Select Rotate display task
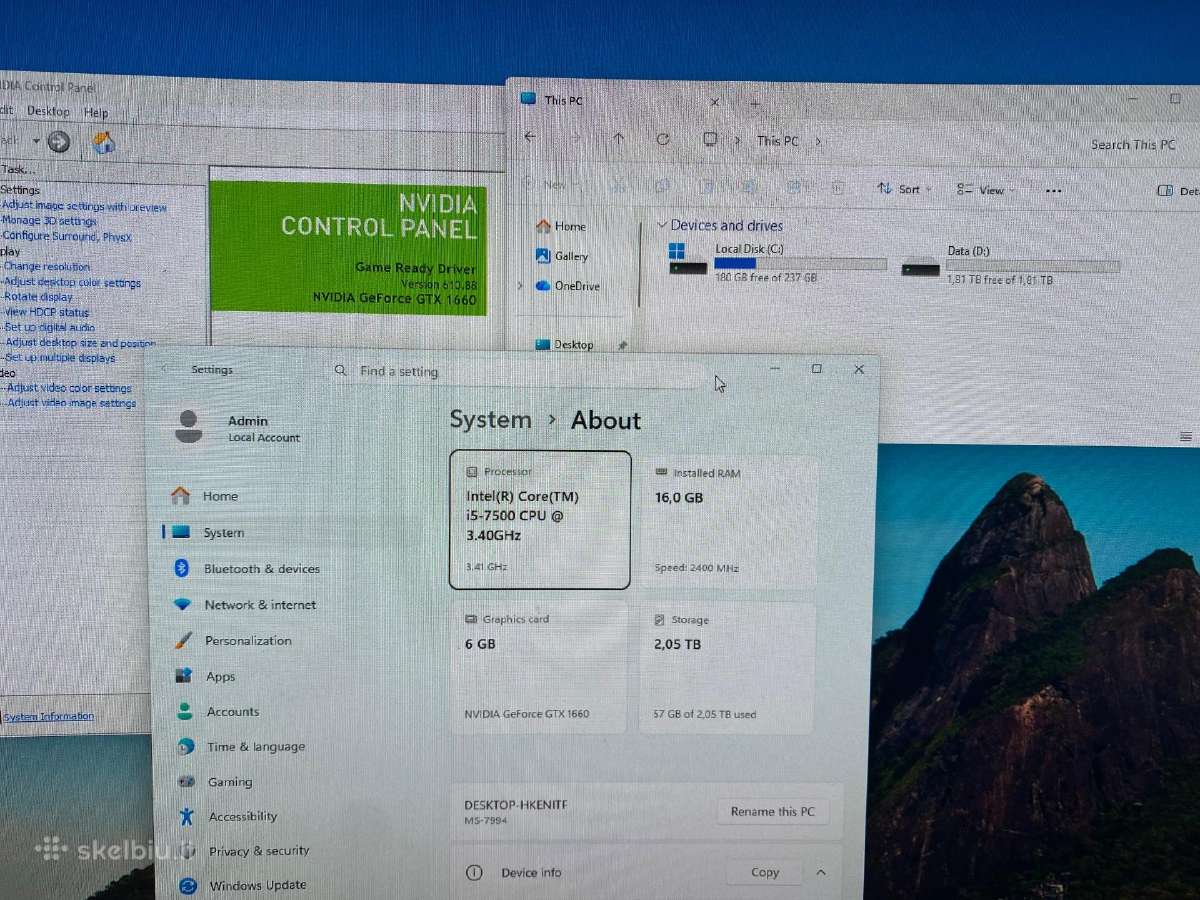The width and height of the screenshot is (1200, 900). click(38, 297)
